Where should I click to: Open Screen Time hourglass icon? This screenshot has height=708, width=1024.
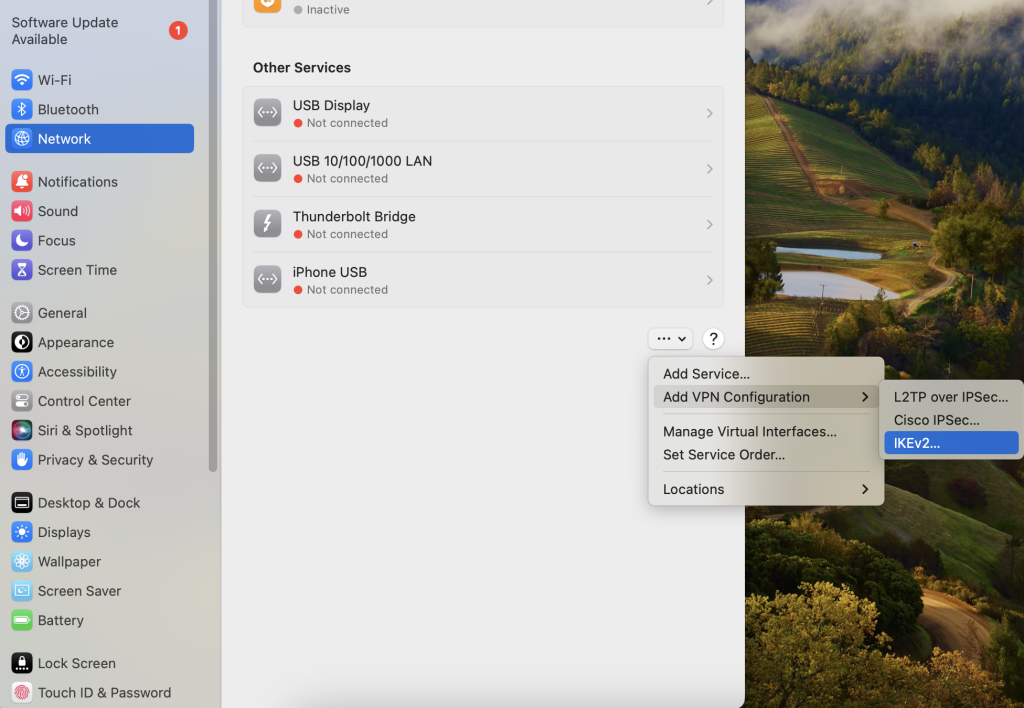(22, 270)
